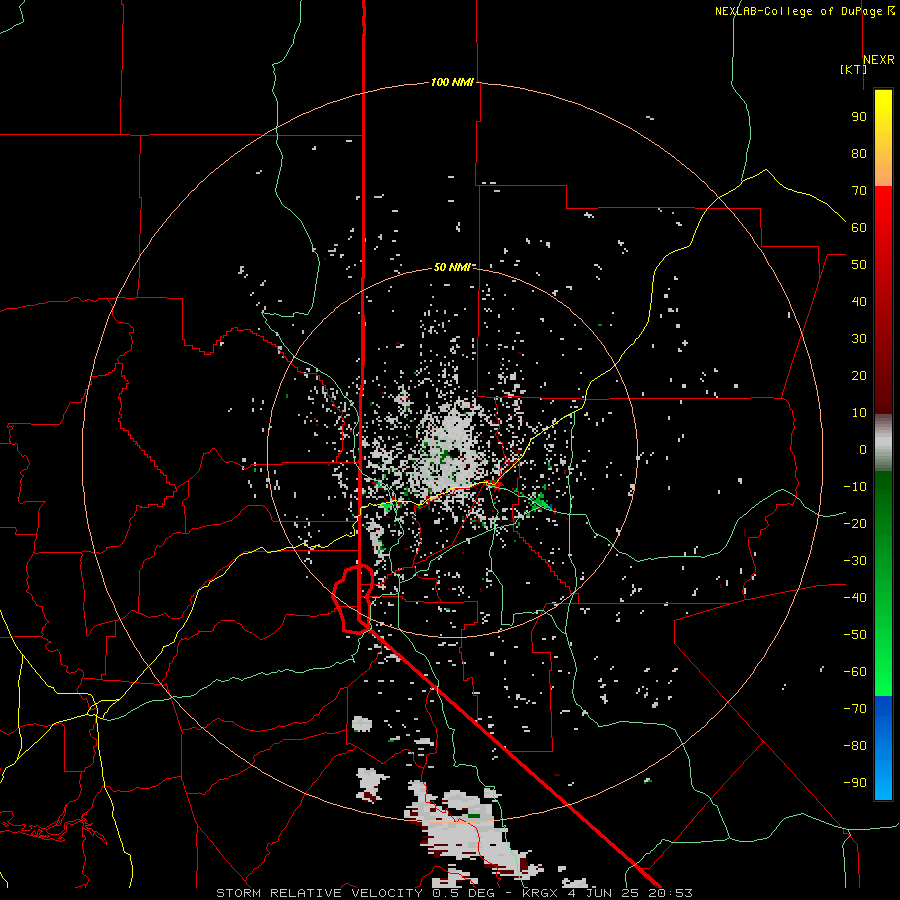Select the 60 value on velocity scale

point(859,227)
